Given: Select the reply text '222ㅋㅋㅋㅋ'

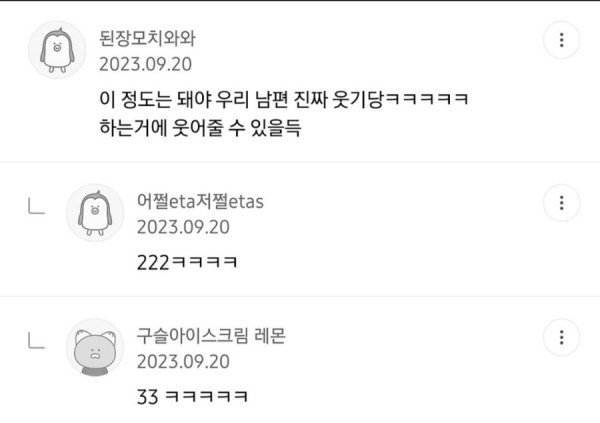Looking at the screenshot, I should (187, 263).
